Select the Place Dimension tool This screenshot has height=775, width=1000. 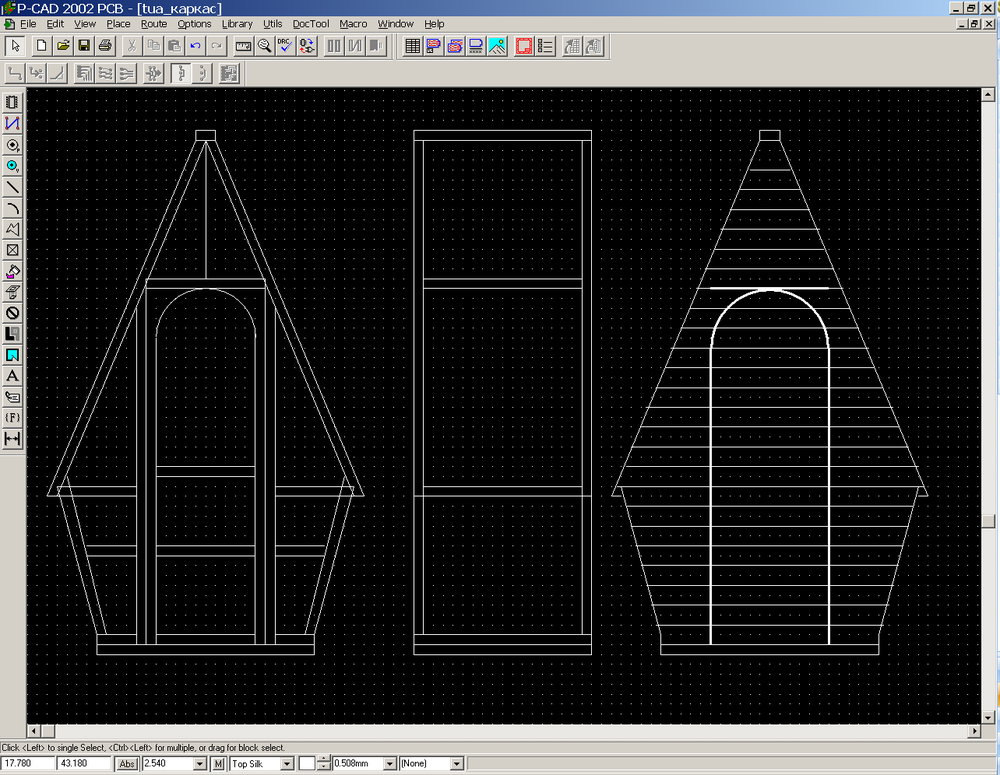click(x=13, y=439)
